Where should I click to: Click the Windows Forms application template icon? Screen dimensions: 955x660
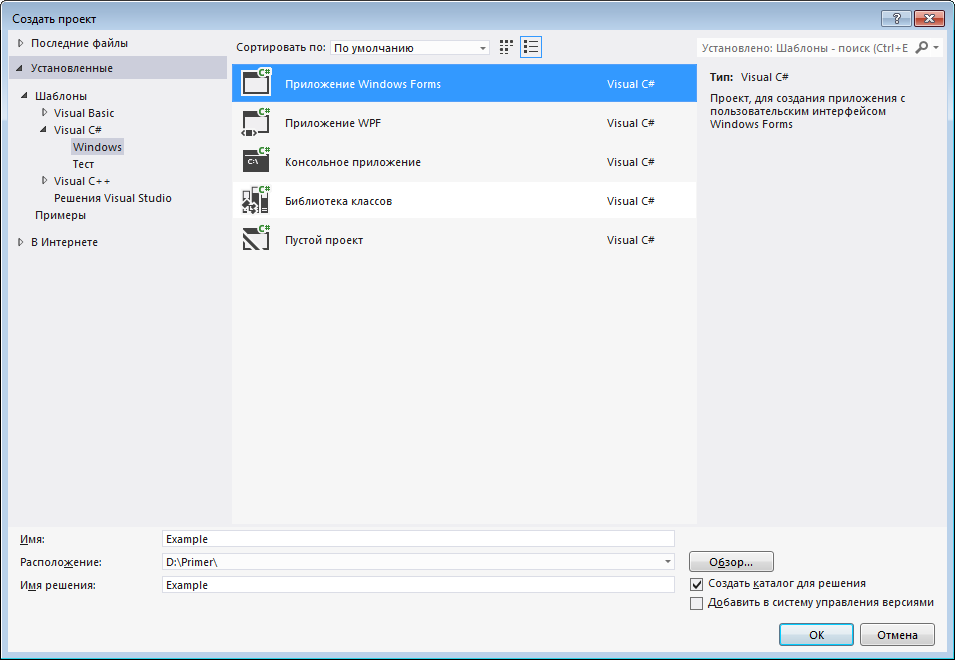point(256,82)
